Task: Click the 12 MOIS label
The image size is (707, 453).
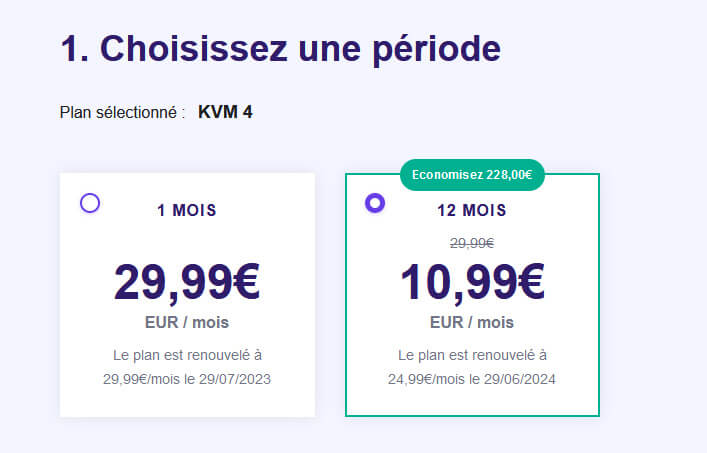Action: tap(472, 210)
